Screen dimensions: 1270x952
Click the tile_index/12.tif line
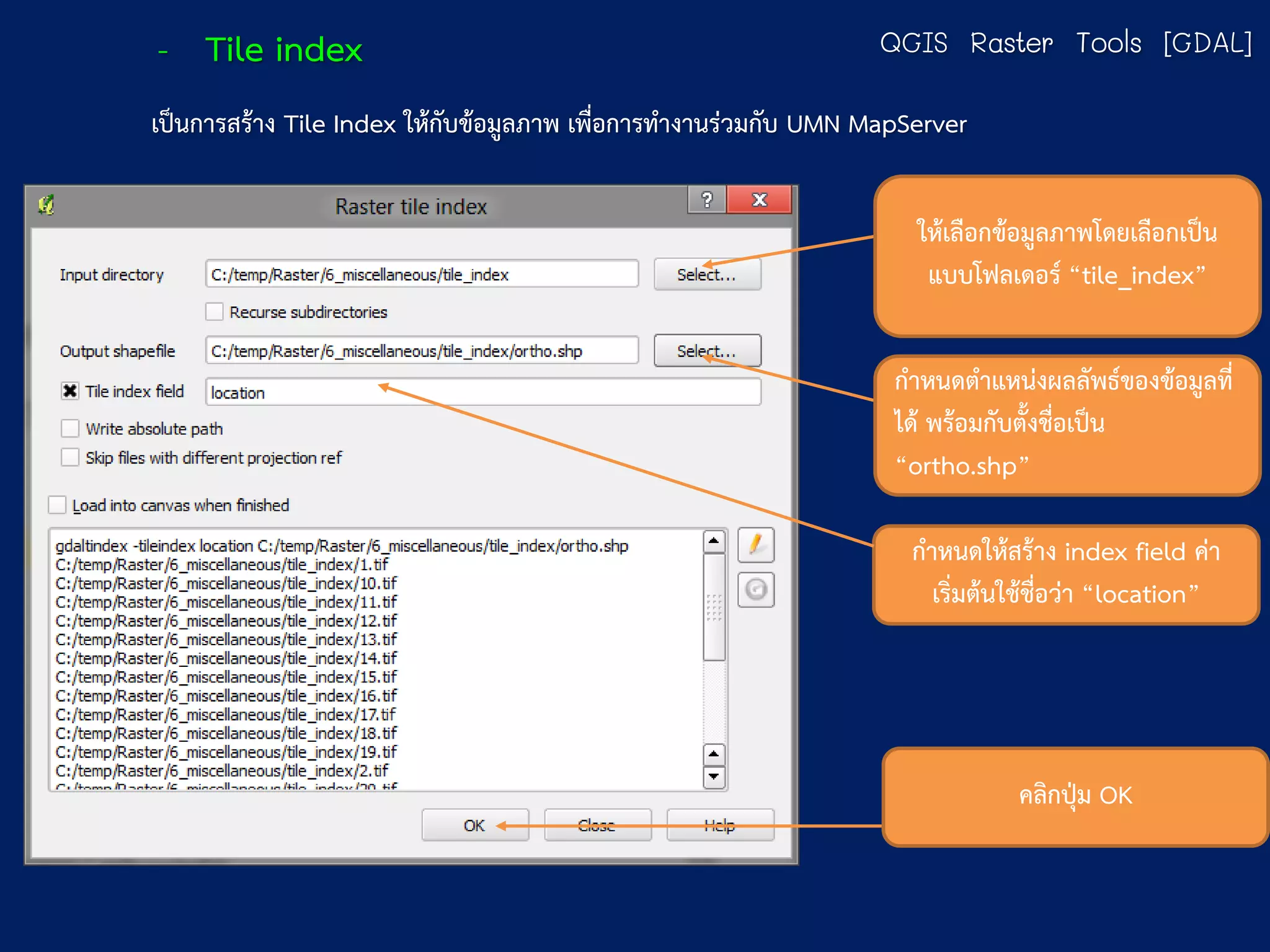point(226,620)
